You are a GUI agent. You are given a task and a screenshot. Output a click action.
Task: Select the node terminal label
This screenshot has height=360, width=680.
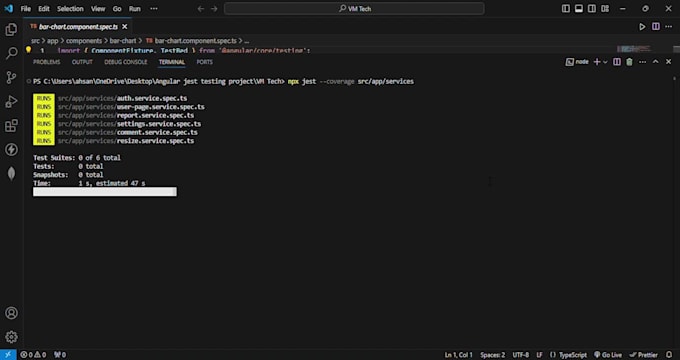pyautogui.click(x=577, y=62)
